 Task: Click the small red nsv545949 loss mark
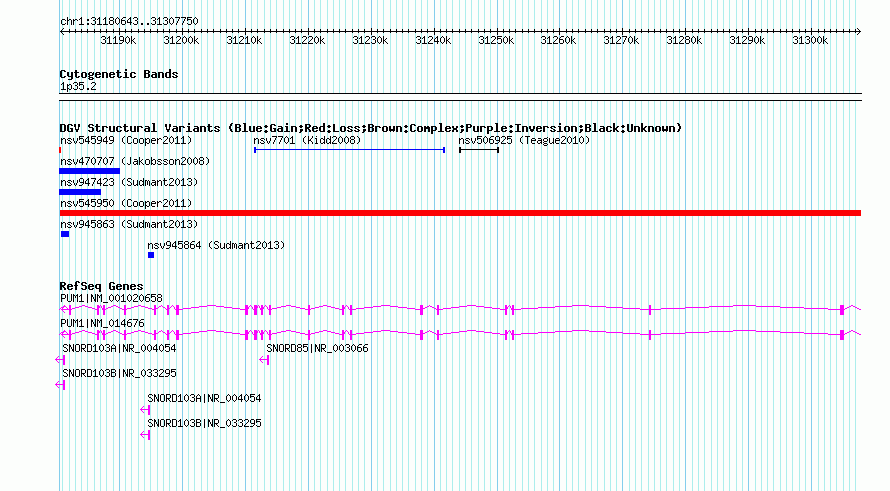[60, 150]
